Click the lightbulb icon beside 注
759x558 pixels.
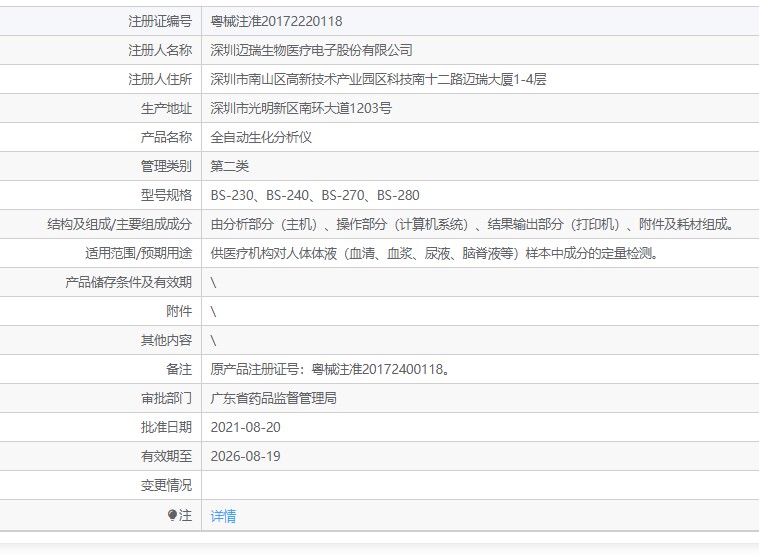[x=172, y=515]
